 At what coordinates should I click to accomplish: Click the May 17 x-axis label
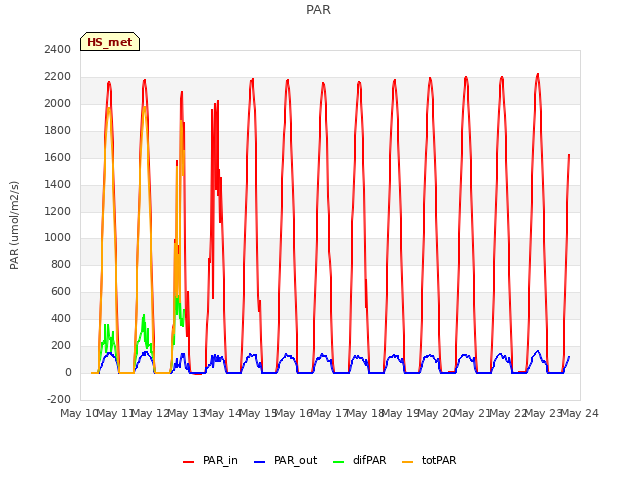click(329, 413)
